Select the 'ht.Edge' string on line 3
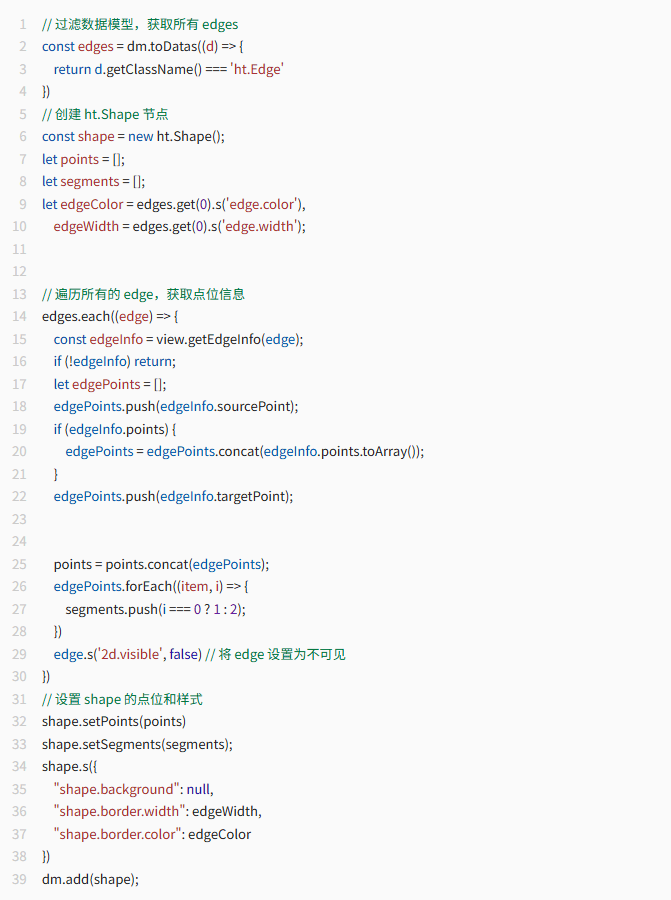The image size is (671, 900). [x=257, y=69]
